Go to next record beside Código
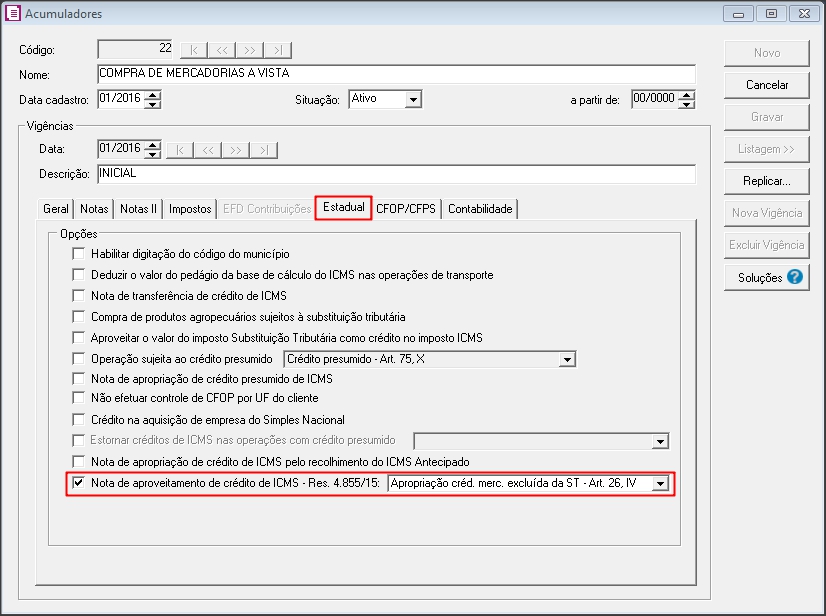The height and width of the screenshot is (616, 826). (x=250, y=50)
